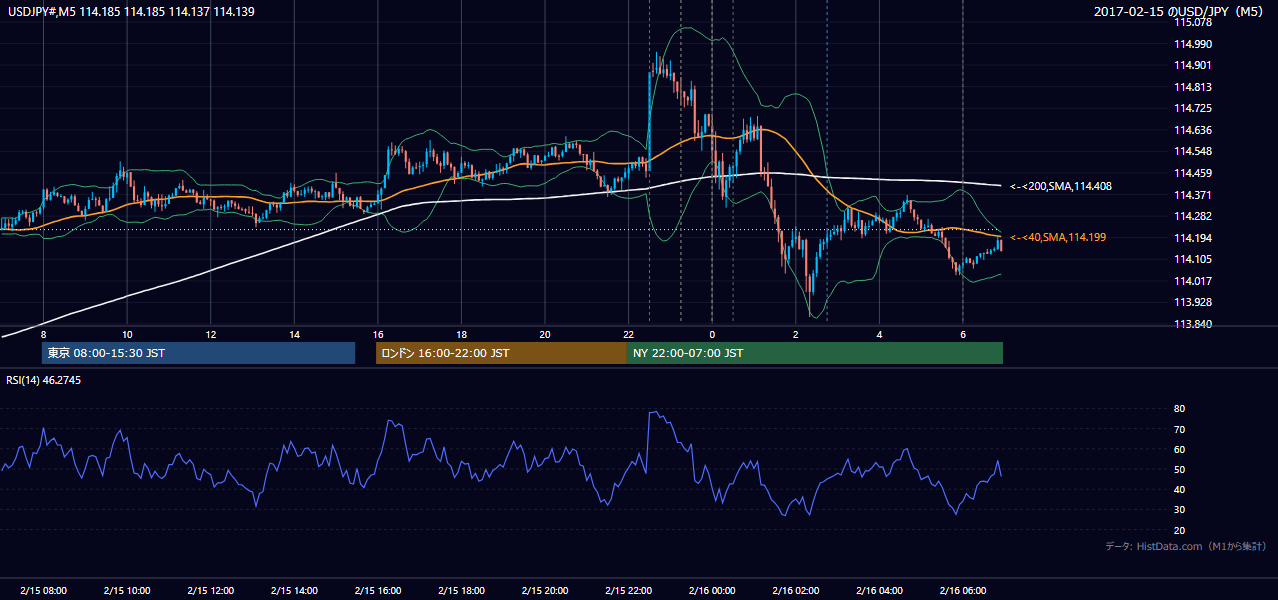This screenshot has height=600, width=1278.
Task: Click hour marker 8 under the price chart
Action: (43, 333)
